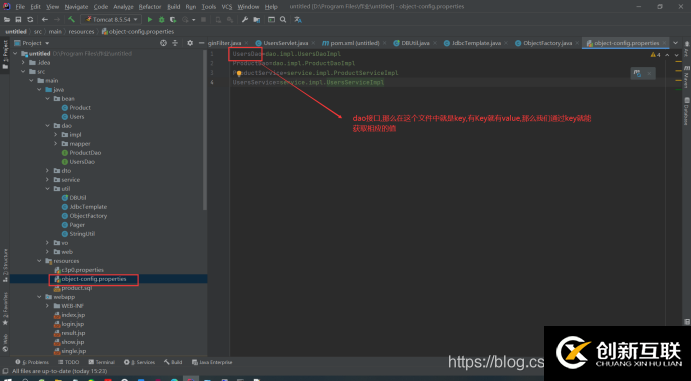Go to next highlighted error down arrow
The image size is (691, 381).
pos(676,55)
